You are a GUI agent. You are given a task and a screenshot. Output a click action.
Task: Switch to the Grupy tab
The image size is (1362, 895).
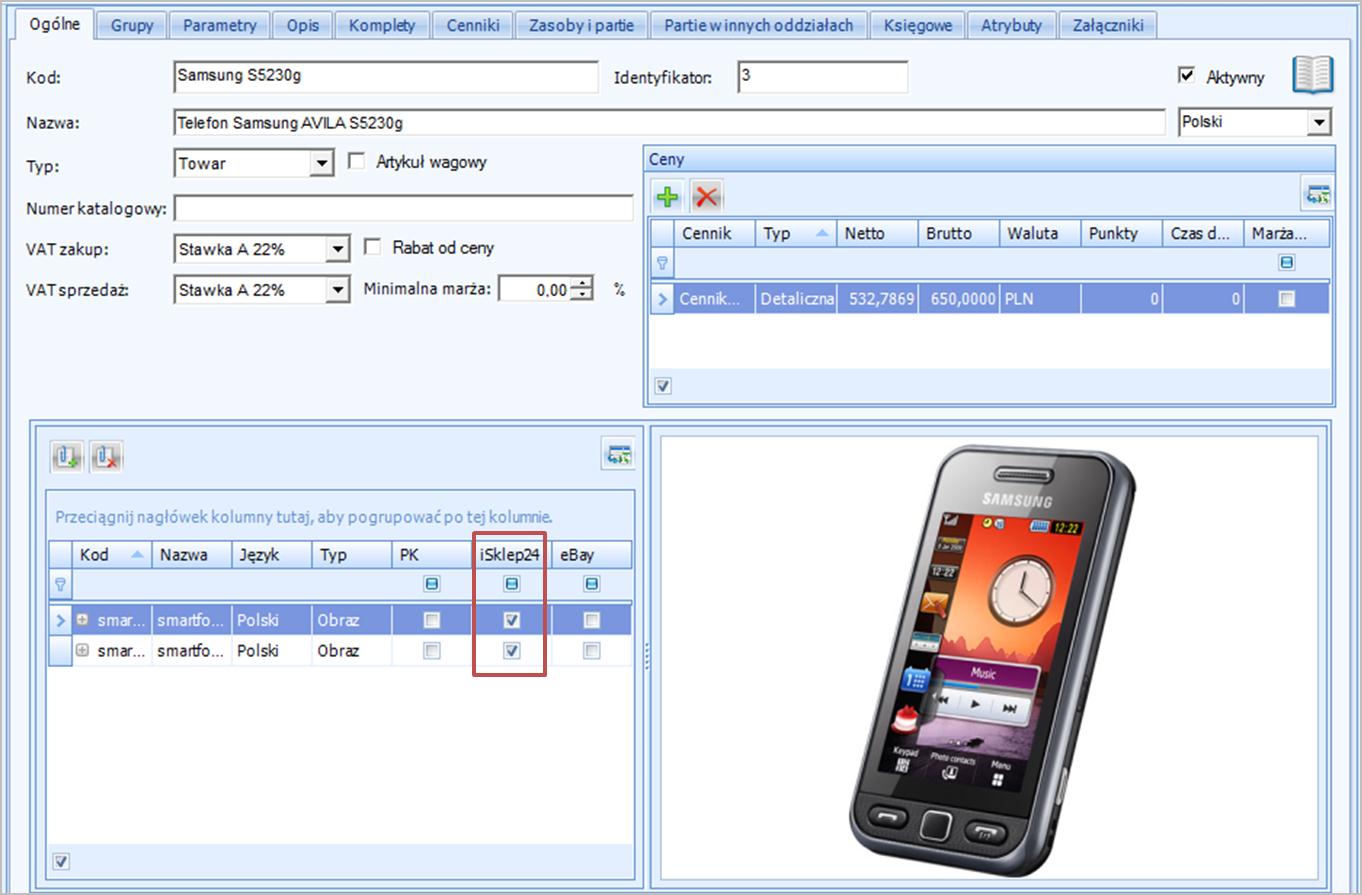pyautogui.click(x=132, y=25)
